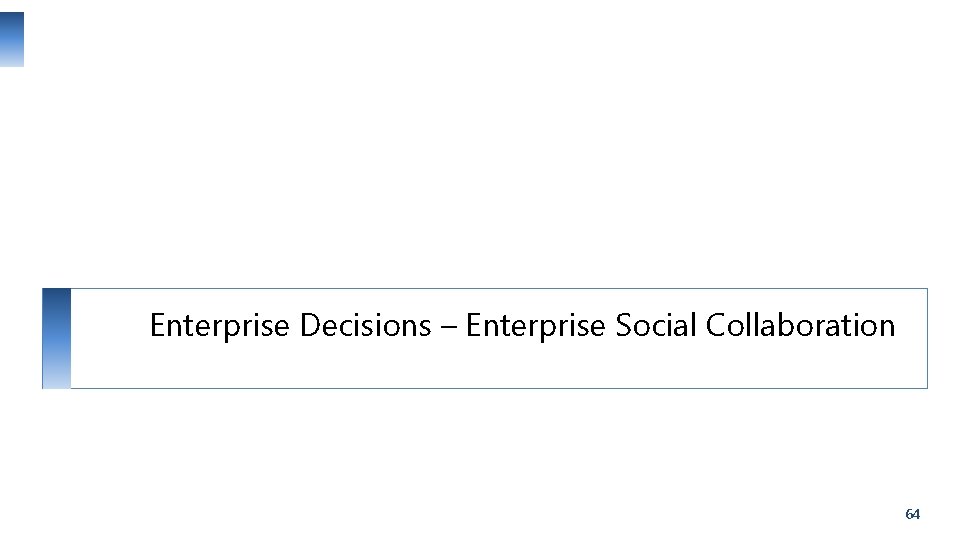Select the blue accent bar beside the title
This screenshot has width=960, height=540.
coord(56,338)
